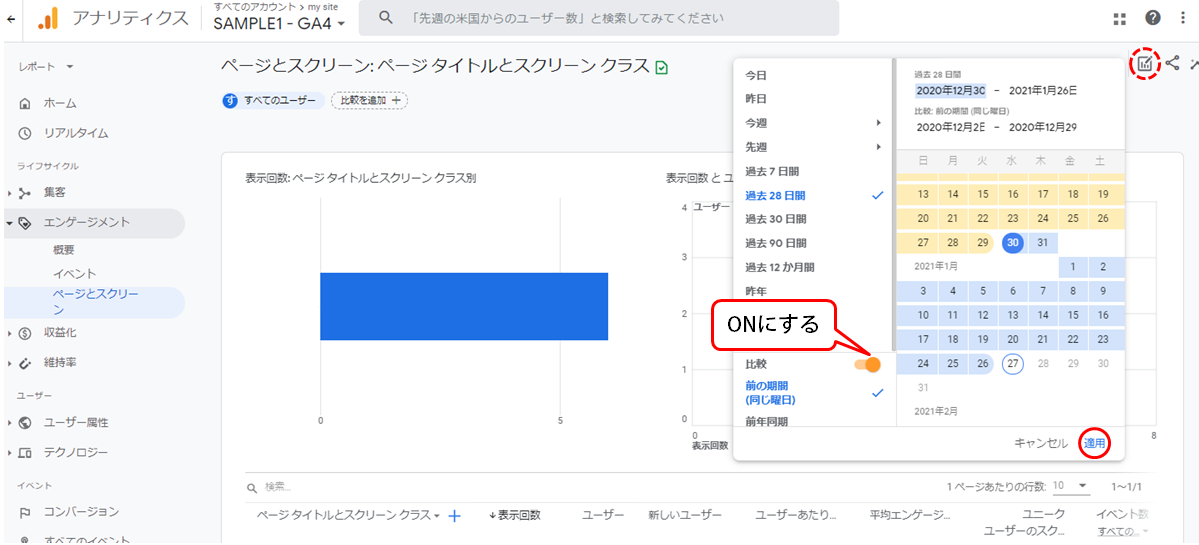Collapse the エンゲージメント section
This screenshot has height=545, width=1199.
pos(9,223)
